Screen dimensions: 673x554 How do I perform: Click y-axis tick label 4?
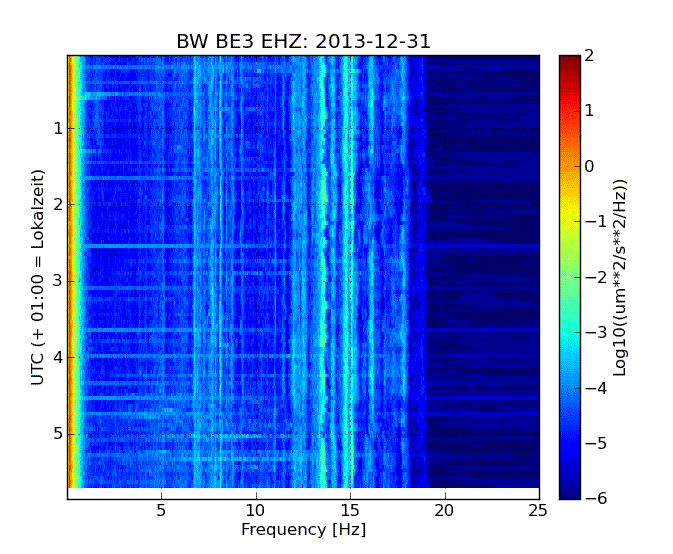58,357
